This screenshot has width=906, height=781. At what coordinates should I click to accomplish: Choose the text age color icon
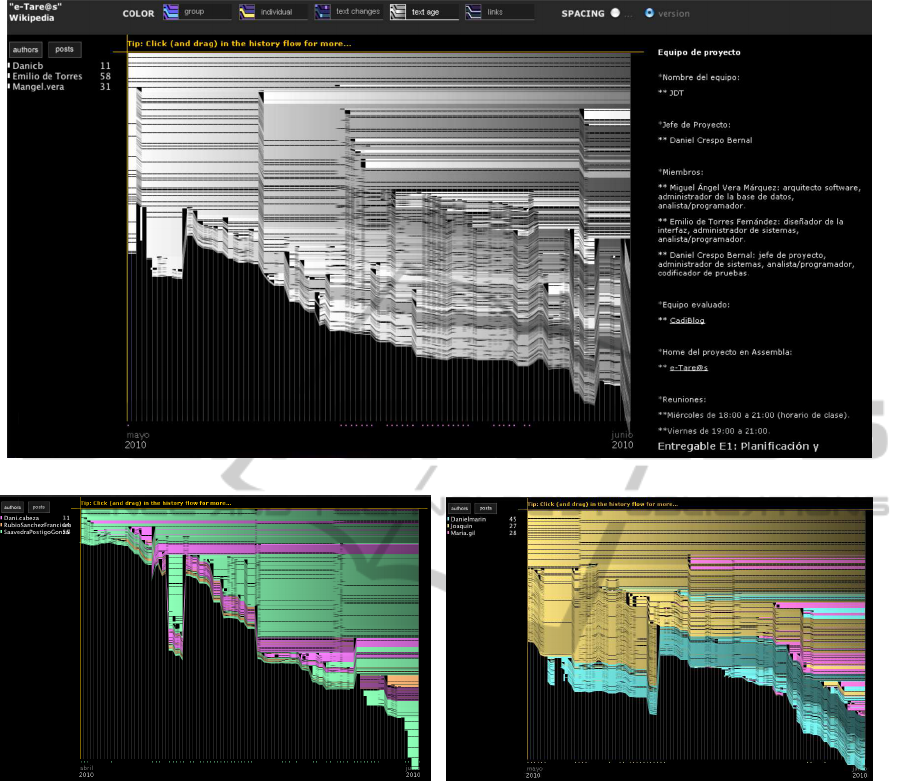click(398, 13)
